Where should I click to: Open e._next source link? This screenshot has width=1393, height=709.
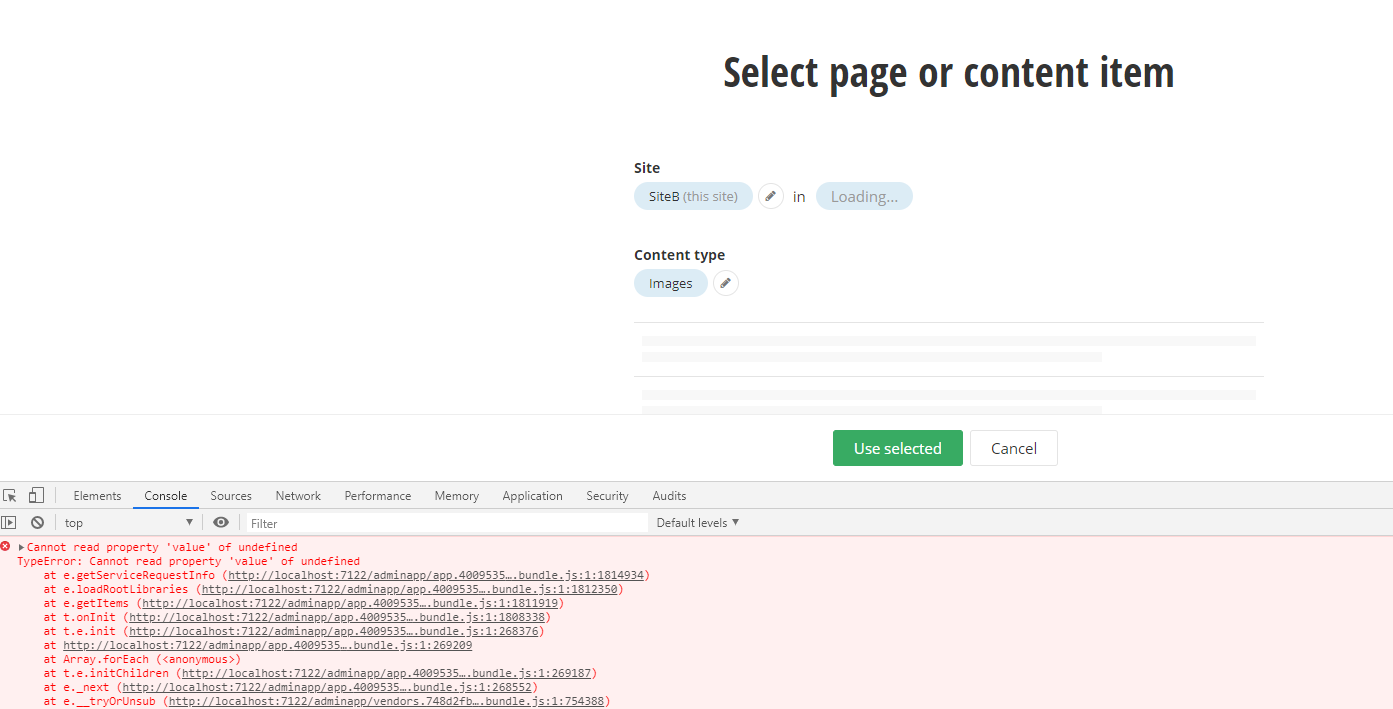tap(327, 688)
